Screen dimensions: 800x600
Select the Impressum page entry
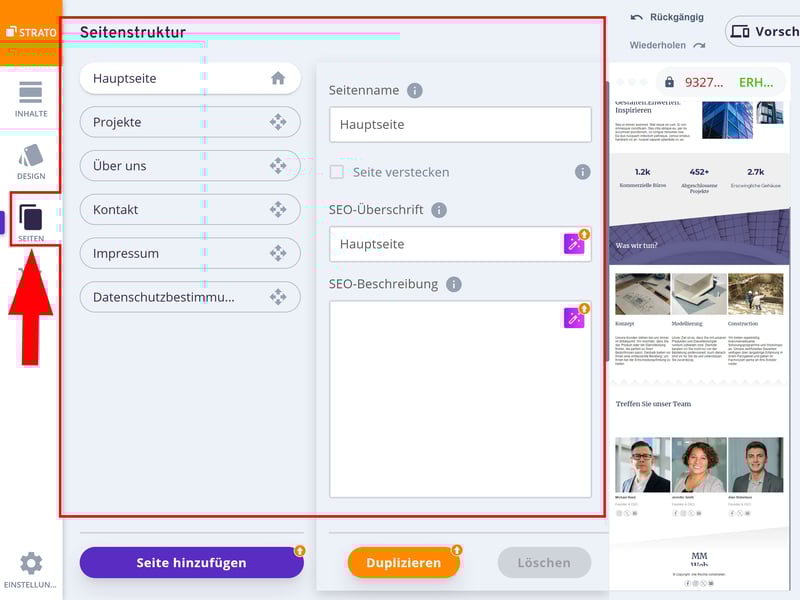[190, 253]
